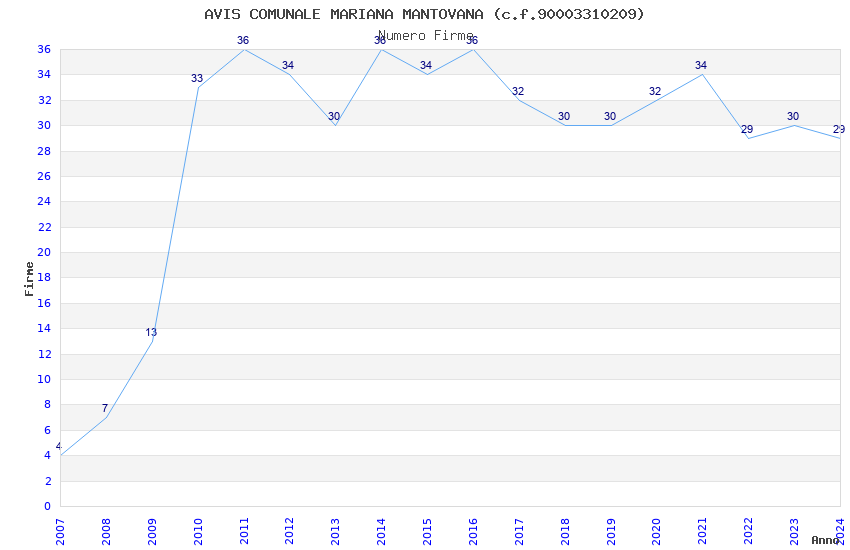Viewport: 850px width, 550px height.
Task: Select the 2019 x-axis year label
Action: pyautogui.click(x=611, y=532)
